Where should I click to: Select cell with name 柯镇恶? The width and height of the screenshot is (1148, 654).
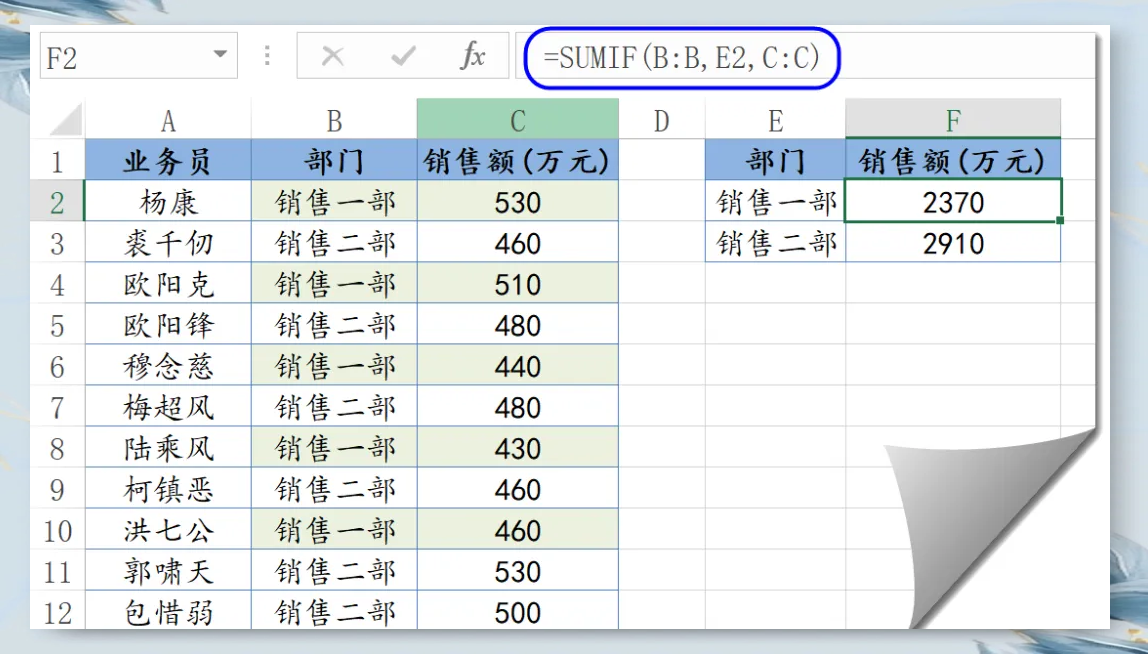click(168, 488)
